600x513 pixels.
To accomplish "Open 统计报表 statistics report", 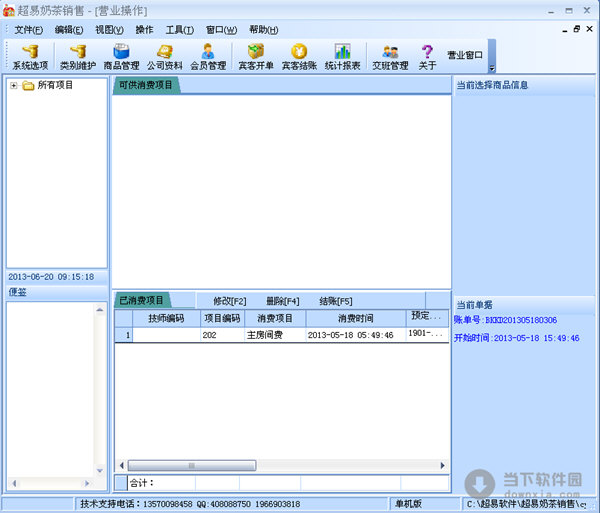I will [342, 57].
